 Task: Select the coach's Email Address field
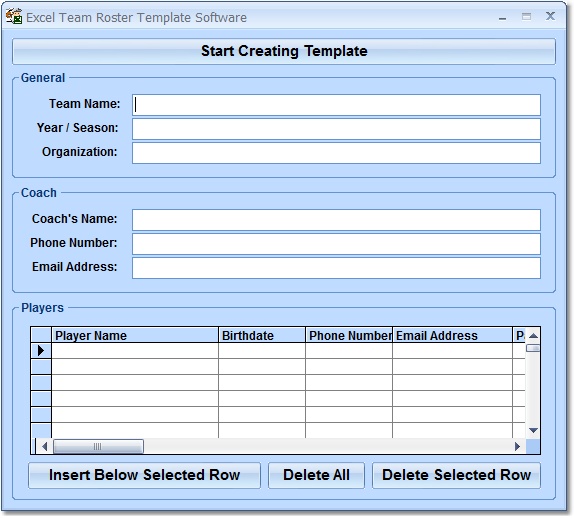pyautogui.click(x=336, y=268)
